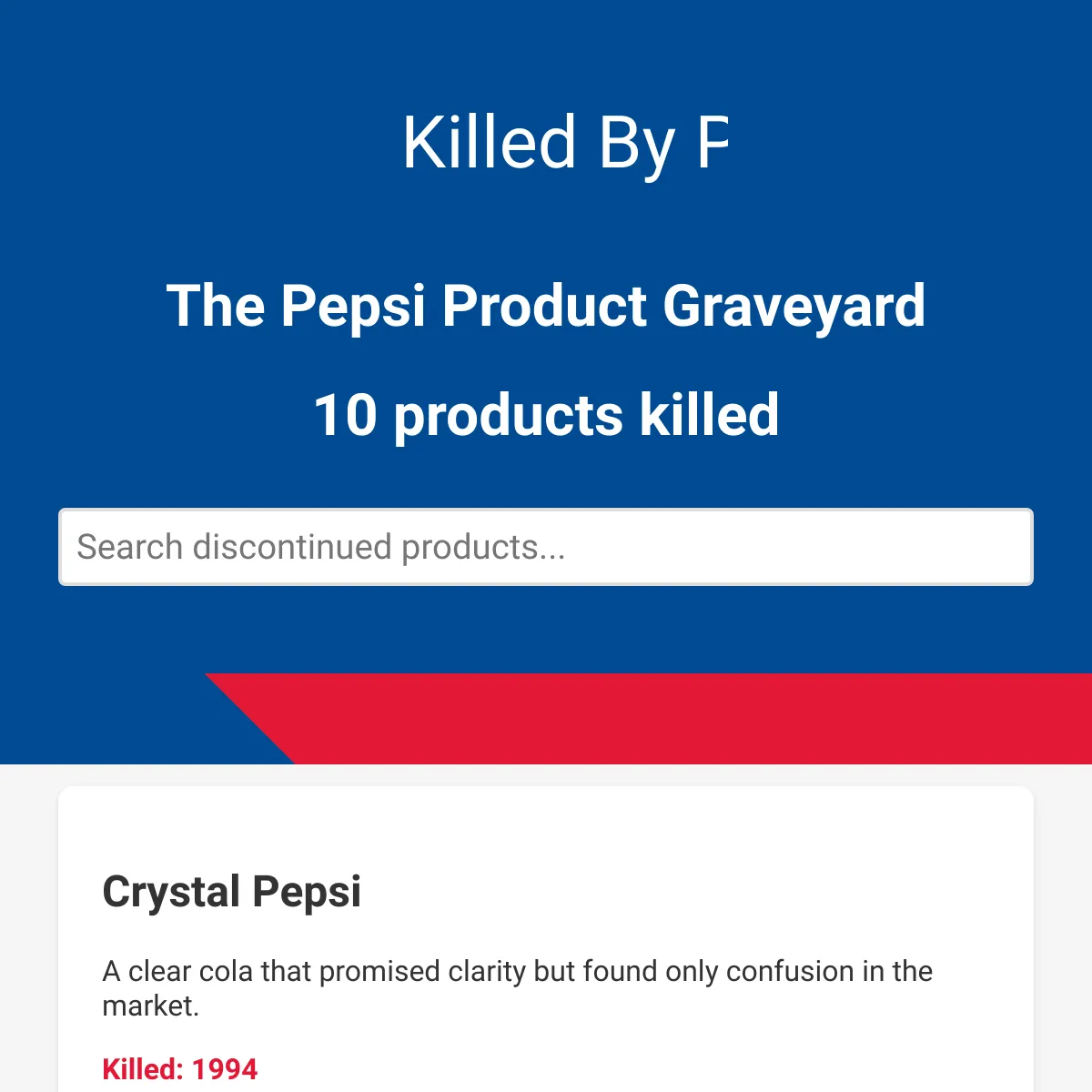Select the Crystal Pepsi product card
Viewport: 1092px width, 1092px height.
coord(546,939)
